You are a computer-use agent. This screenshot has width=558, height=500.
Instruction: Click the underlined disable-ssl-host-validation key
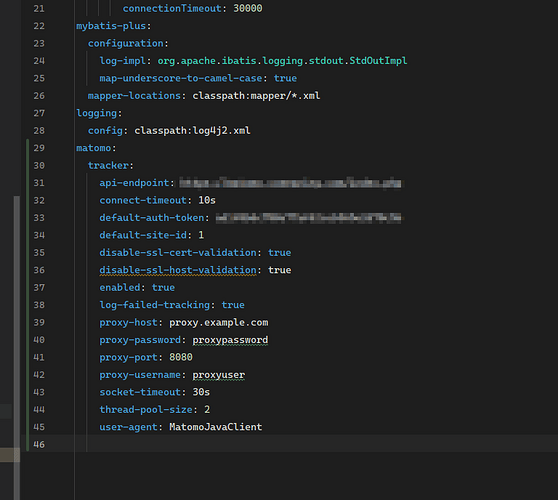tap(178, 270)
